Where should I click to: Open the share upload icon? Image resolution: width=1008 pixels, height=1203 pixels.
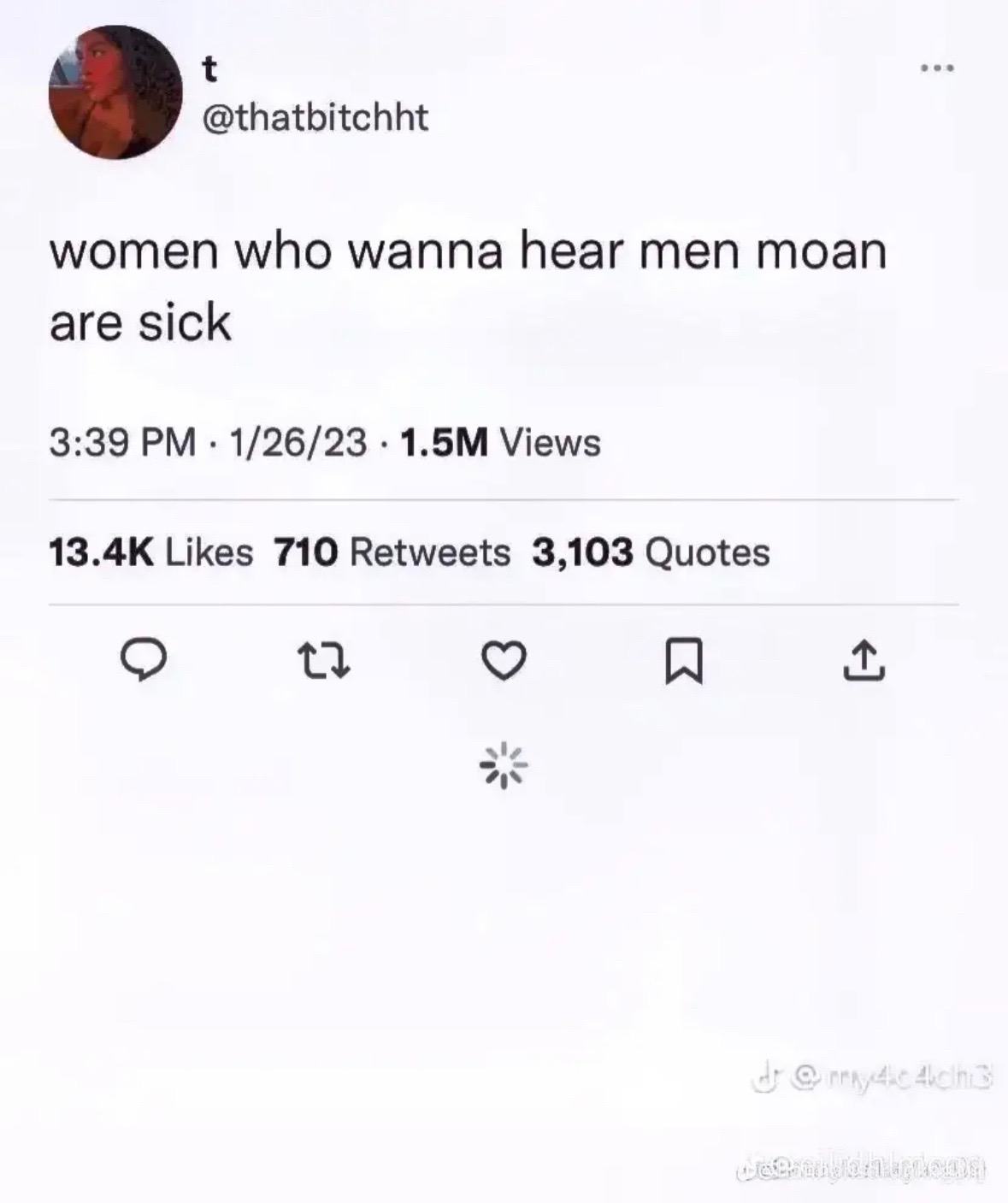[x=864, y=661]
